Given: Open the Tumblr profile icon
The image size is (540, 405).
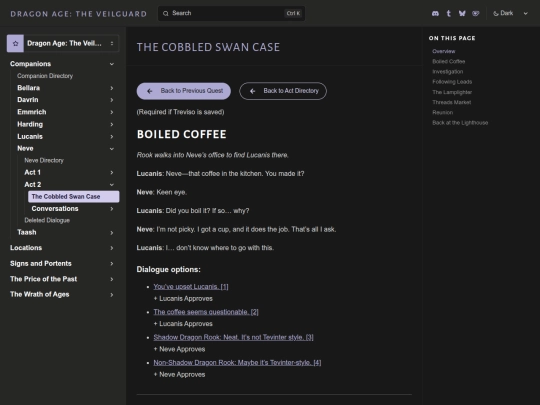Looking at the screenshot, I should pyautogui.click(x=448, y=13).
